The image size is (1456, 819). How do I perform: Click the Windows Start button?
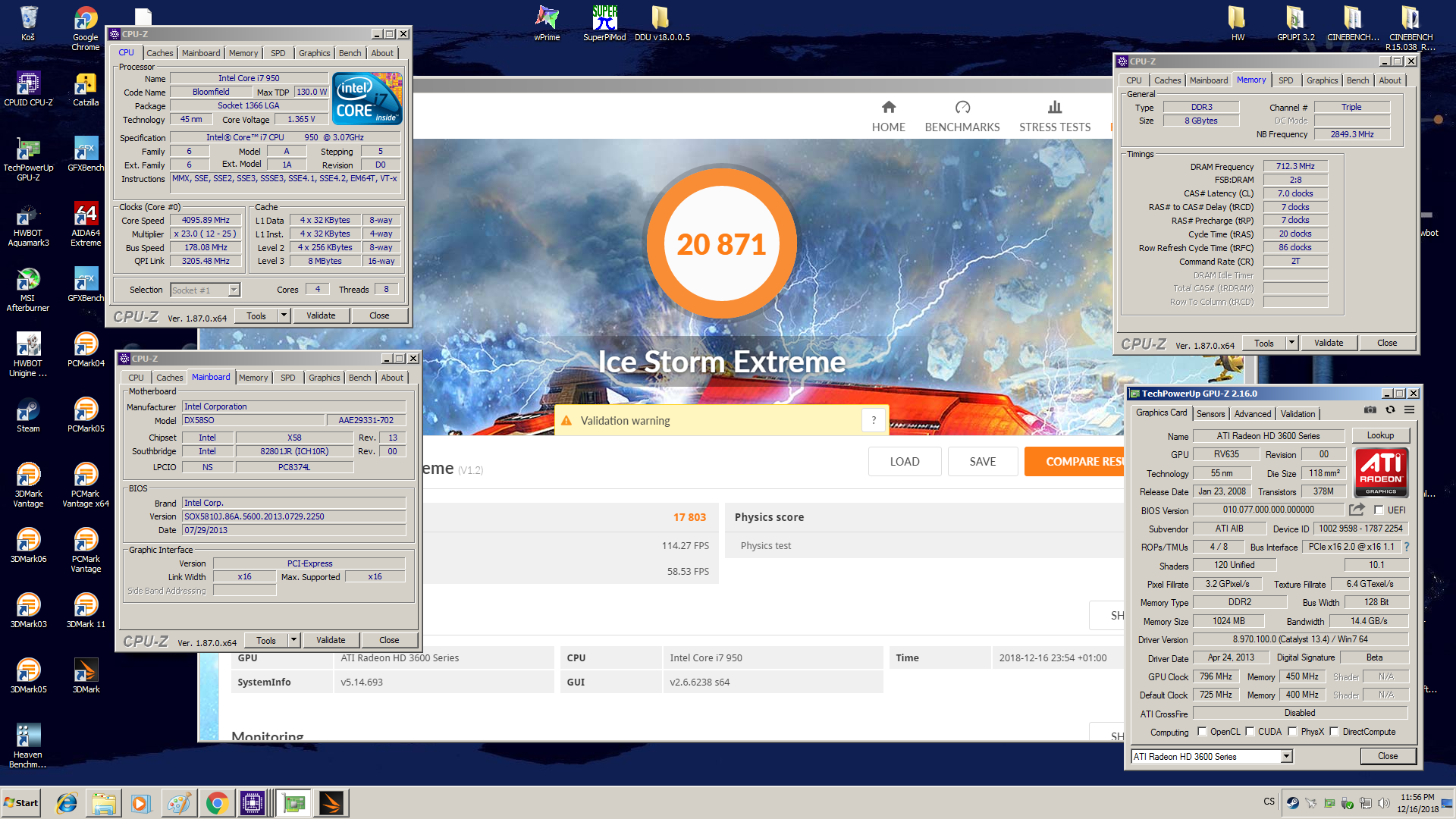pos(21,803)
